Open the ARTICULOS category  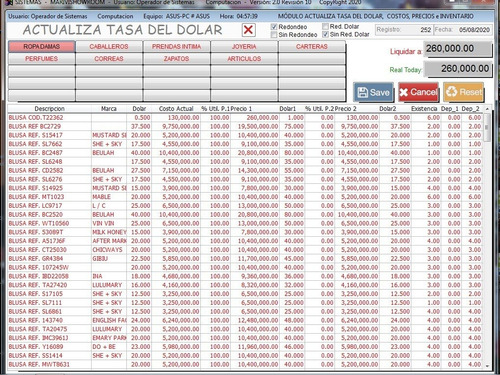[244, 59]
